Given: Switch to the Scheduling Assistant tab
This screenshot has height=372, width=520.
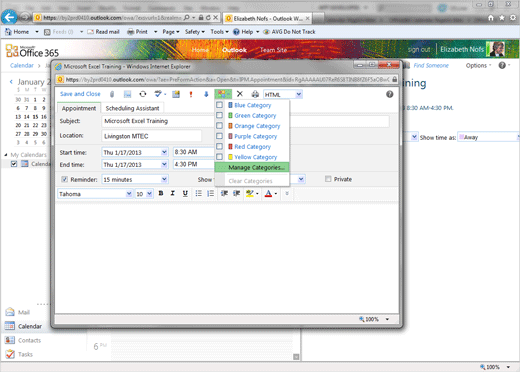Looking at the screenshot, I should point(132,108).
